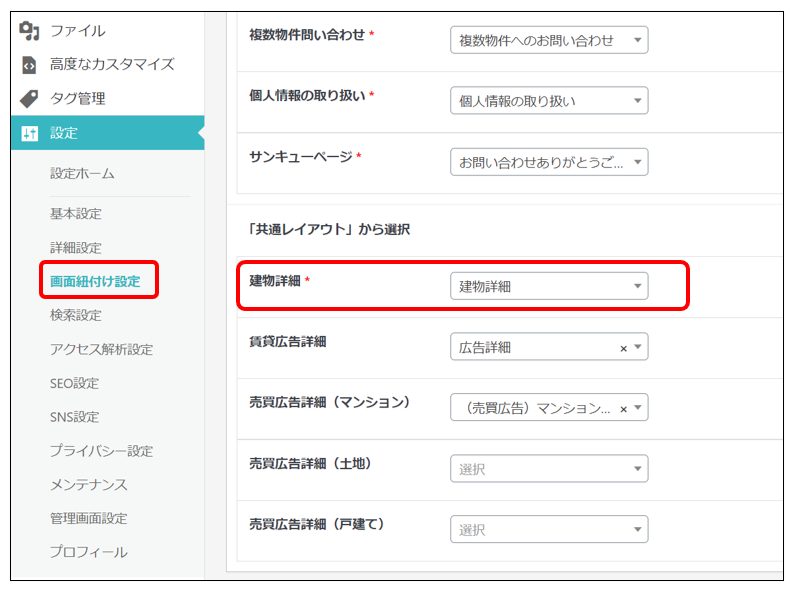Clear the 売買広告詳細（マンション） selection with x
The width and height of the screenshot is (793, 591).
(x=623, y=408)
